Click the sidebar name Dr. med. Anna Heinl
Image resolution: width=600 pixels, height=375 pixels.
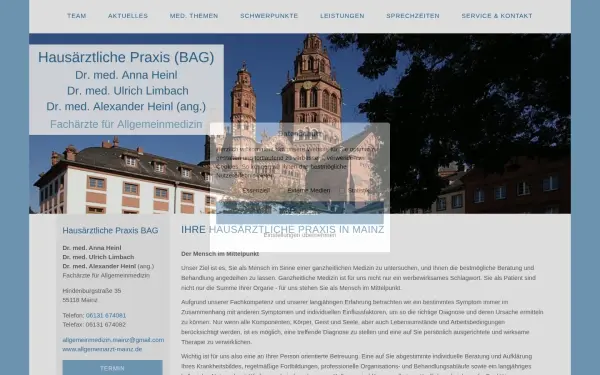(92, 248)
